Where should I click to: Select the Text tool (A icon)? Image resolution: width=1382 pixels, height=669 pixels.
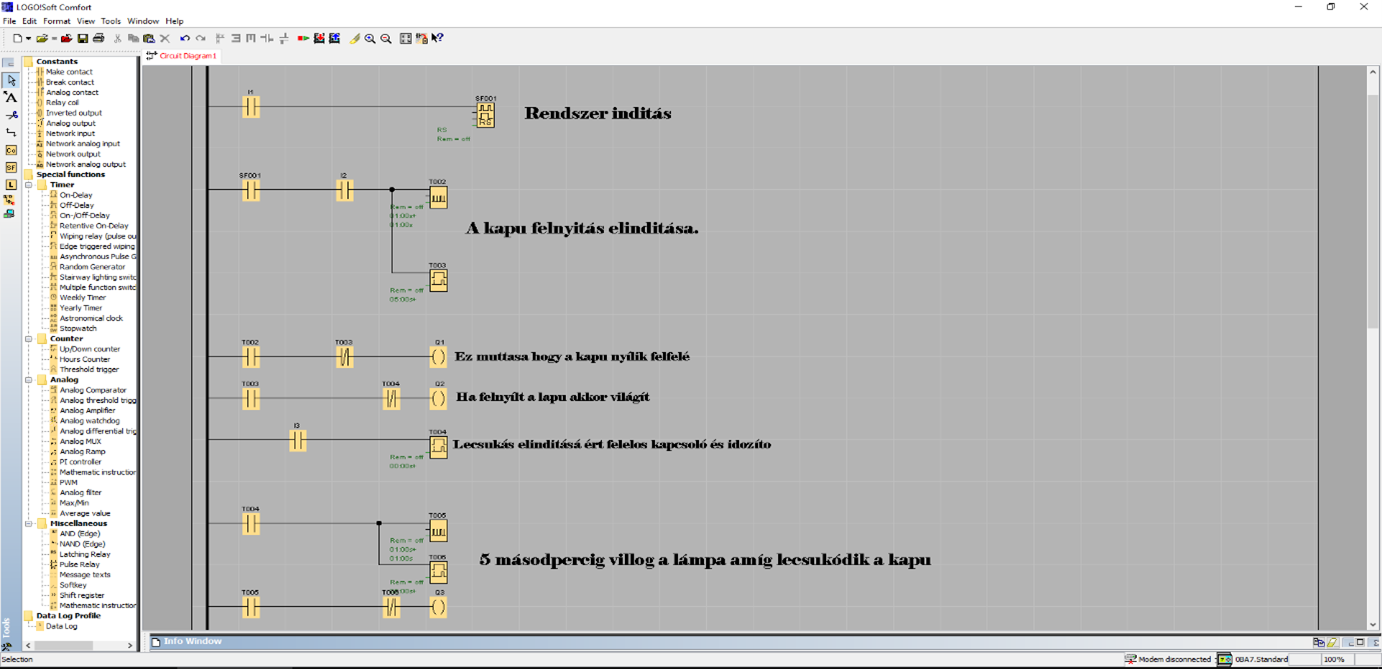coord(11,97)
